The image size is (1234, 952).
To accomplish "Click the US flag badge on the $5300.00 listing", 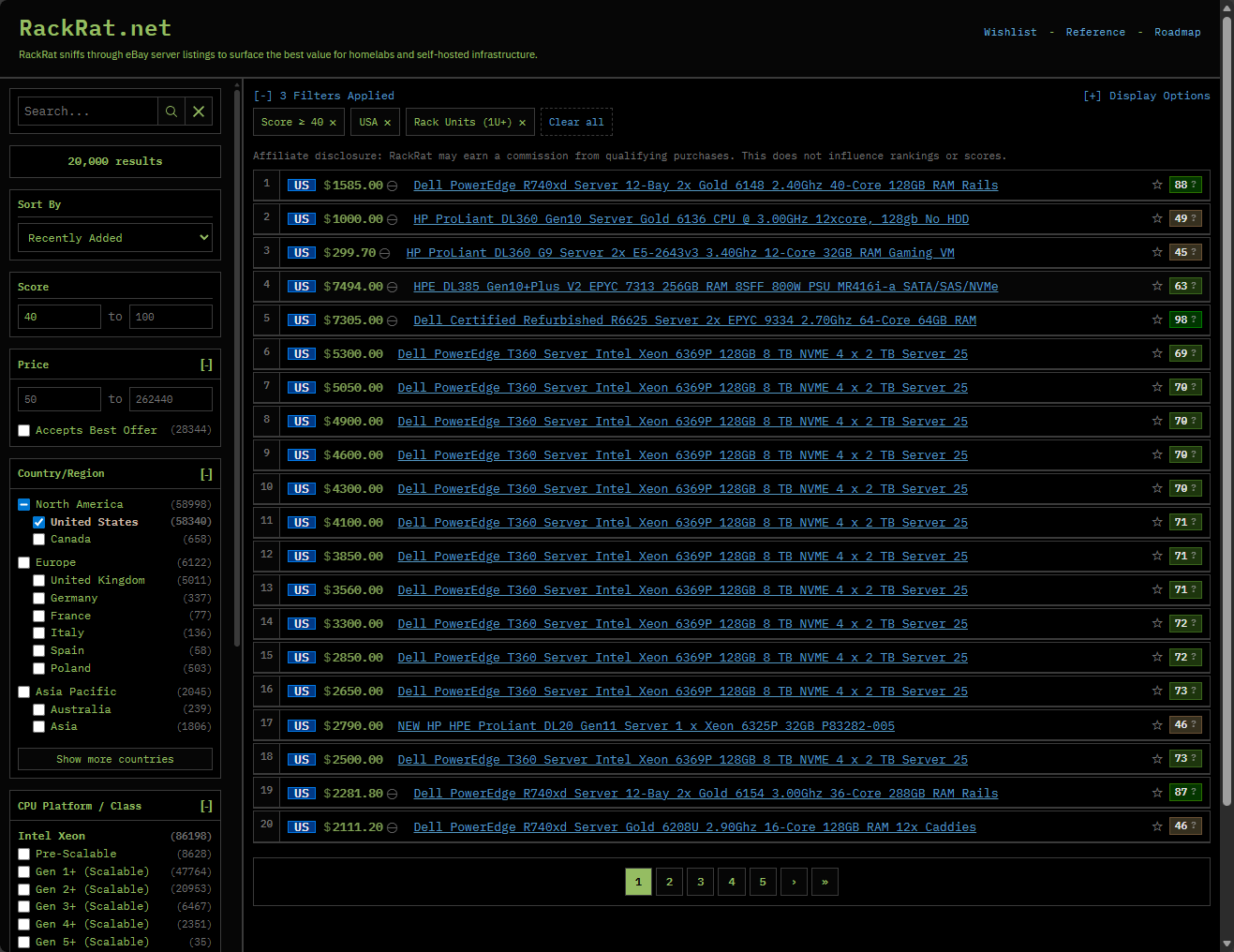I will [x=302, y=354].
